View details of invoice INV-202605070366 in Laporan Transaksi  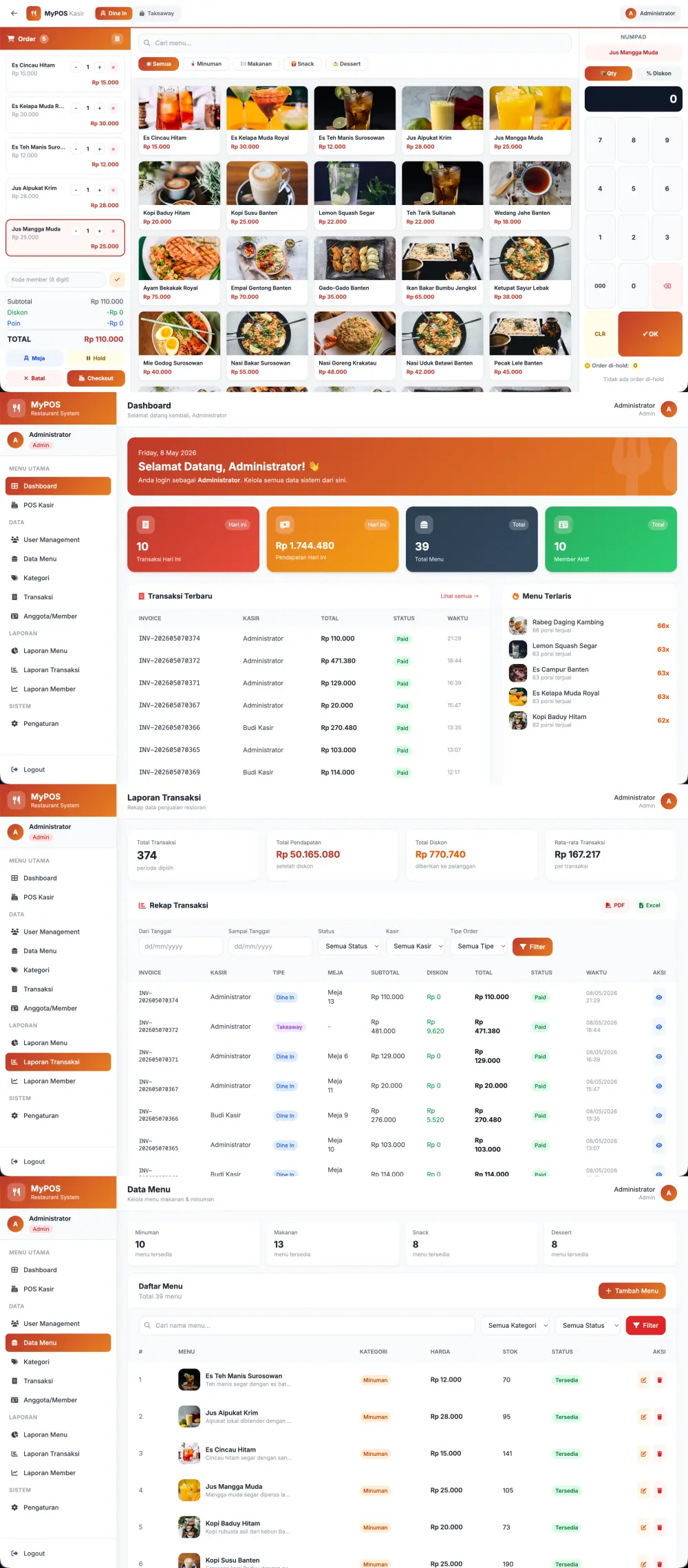[658, 1115]
